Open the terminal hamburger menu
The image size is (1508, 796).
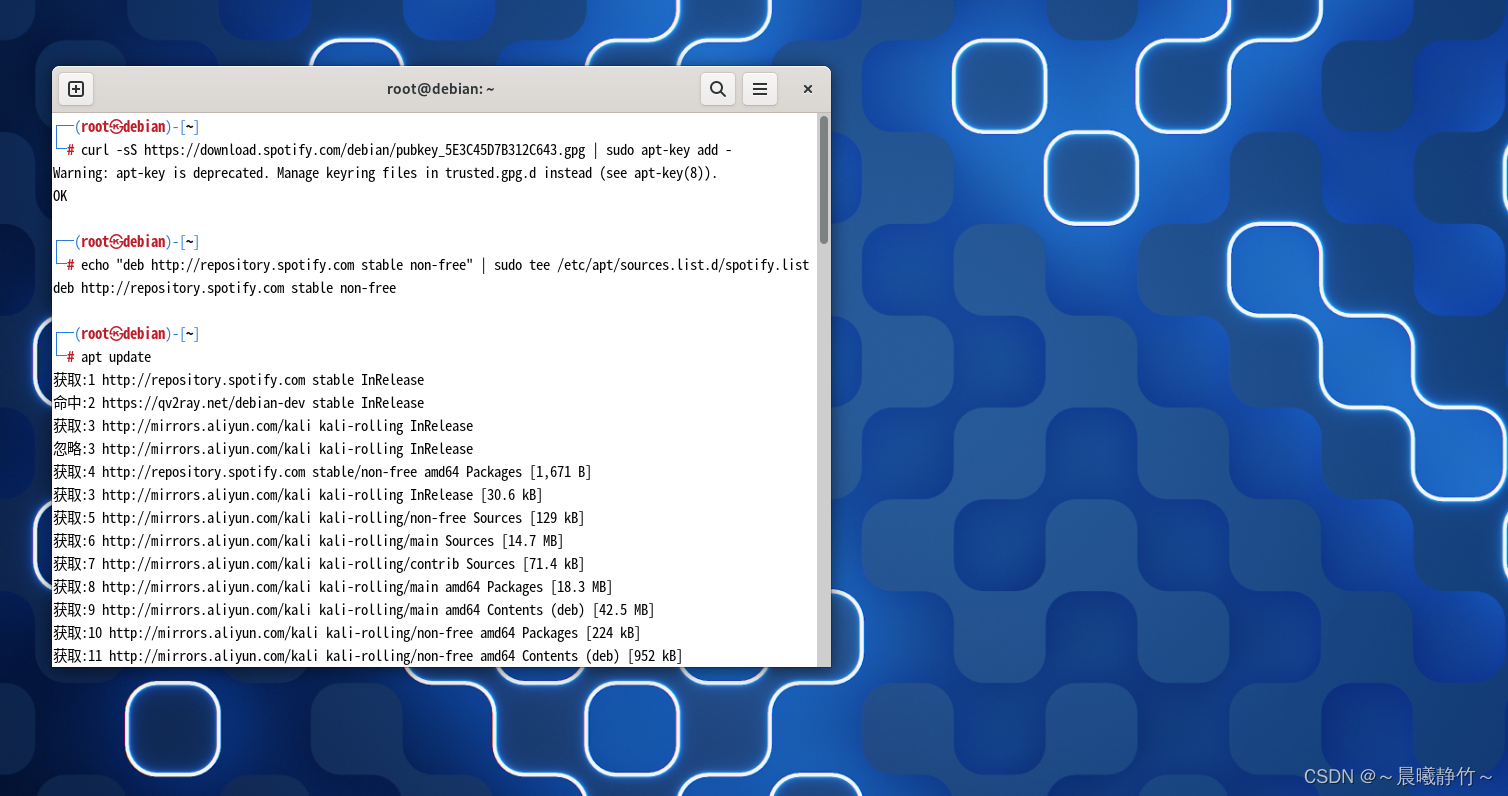pyautogui.click(x=759, y=89)
